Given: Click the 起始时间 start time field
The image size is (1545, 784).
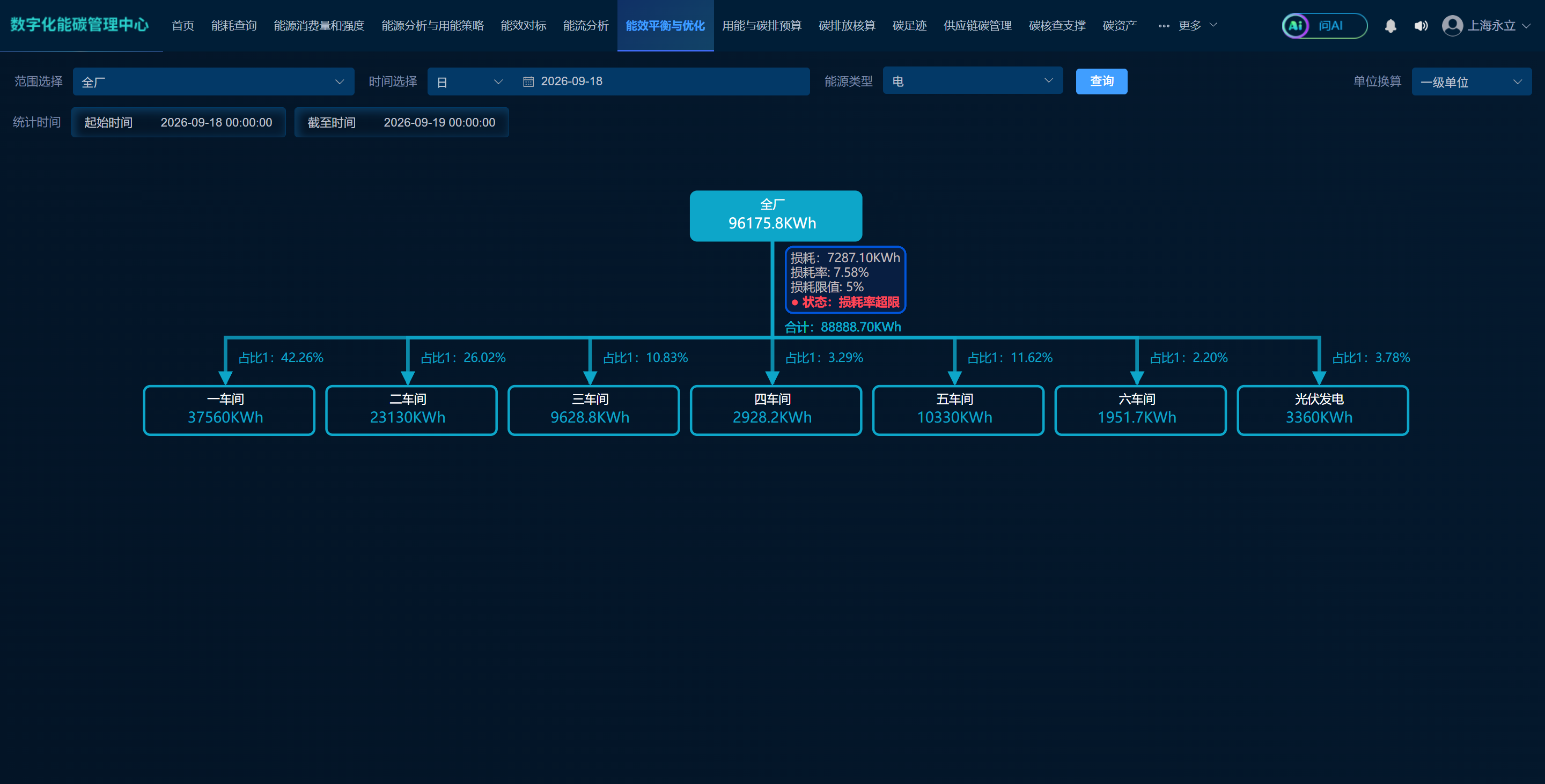Looking at the screenshot, I should click(x=179, y=122).
